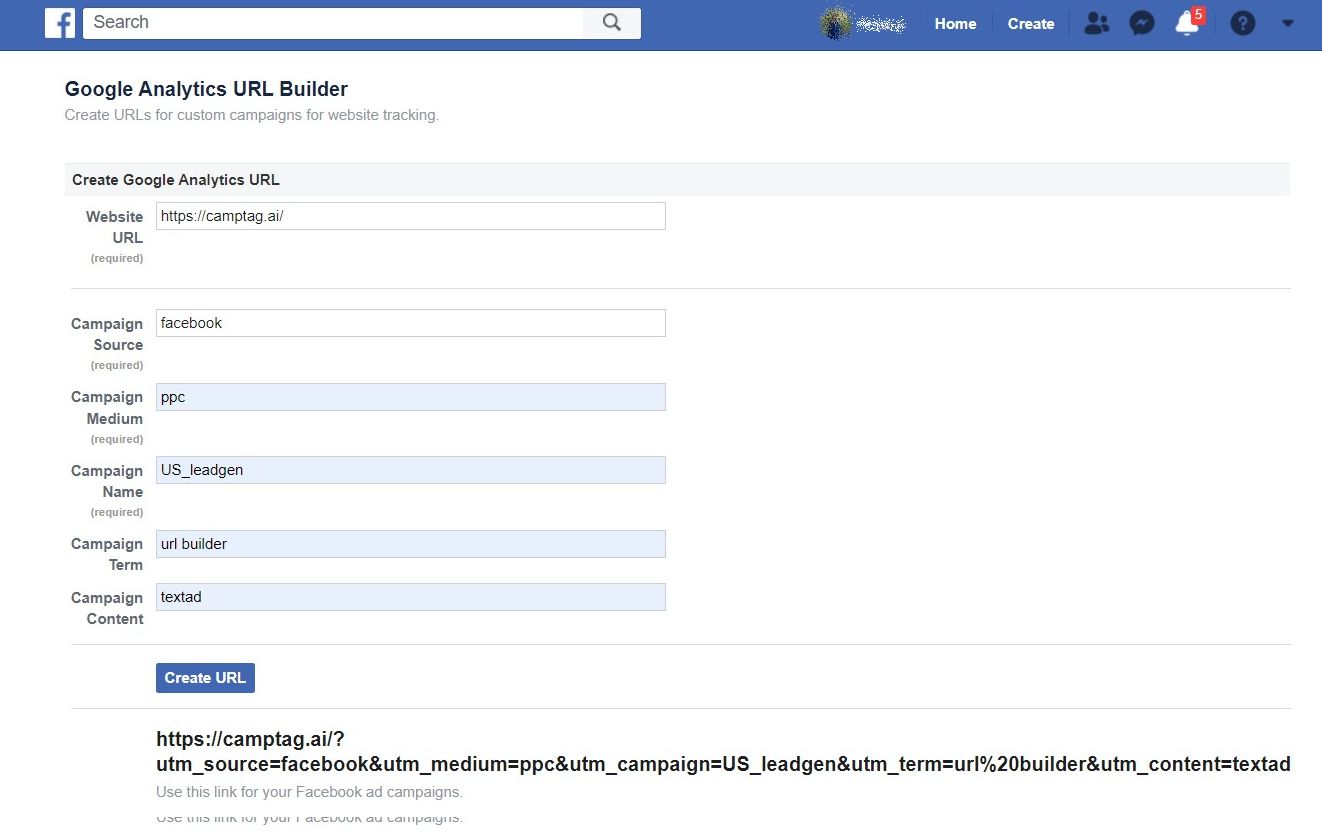
Task: Click the Facebook home logo icon
Action: (x=59, y=22)
